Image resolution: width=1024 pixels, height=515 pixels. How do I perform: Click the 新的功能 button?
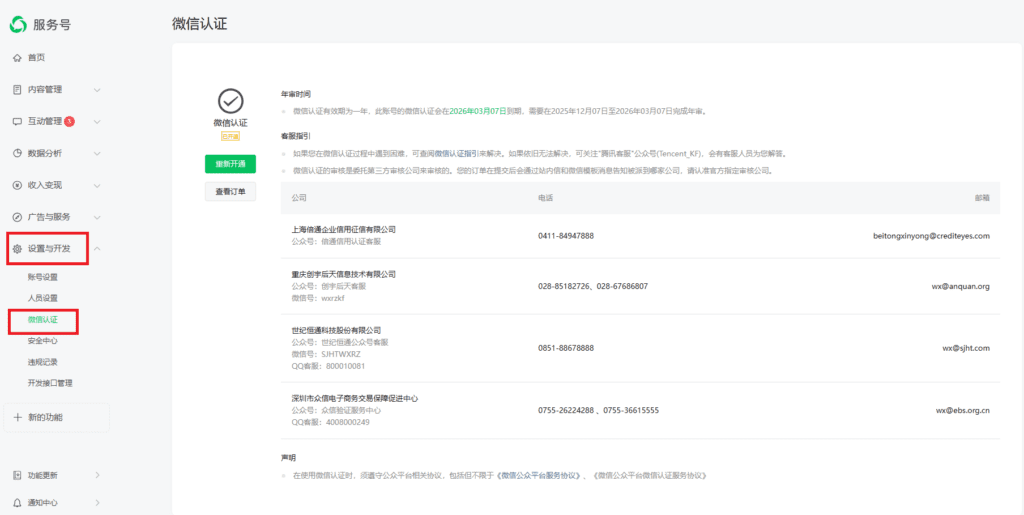[x=56, y=417]
